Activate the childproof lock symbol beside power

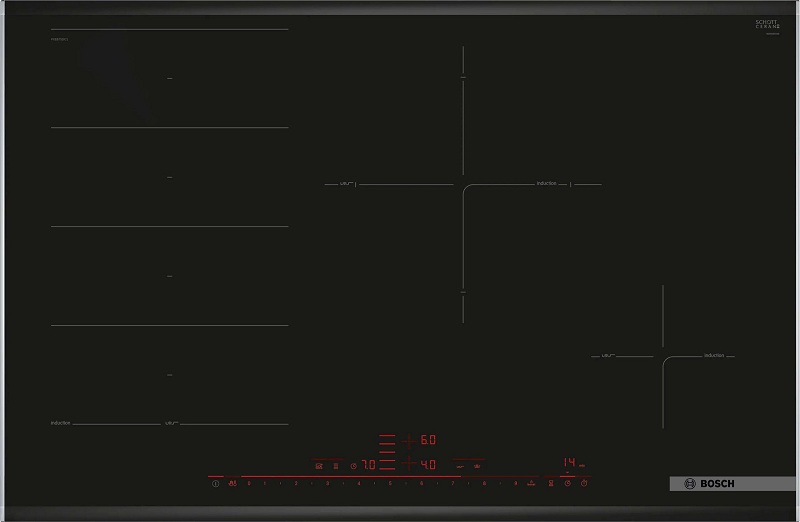point(233,483)
